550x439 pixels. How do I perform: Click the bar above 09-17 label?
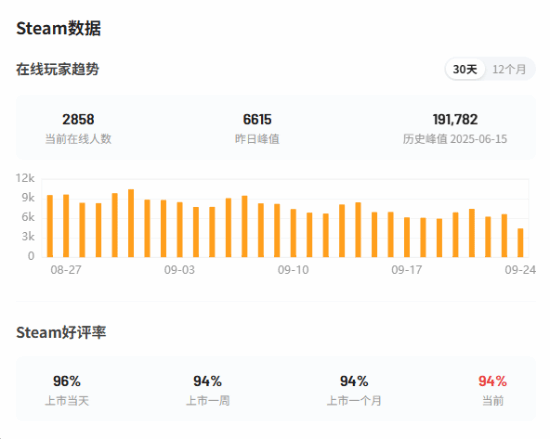click(407, 237)
